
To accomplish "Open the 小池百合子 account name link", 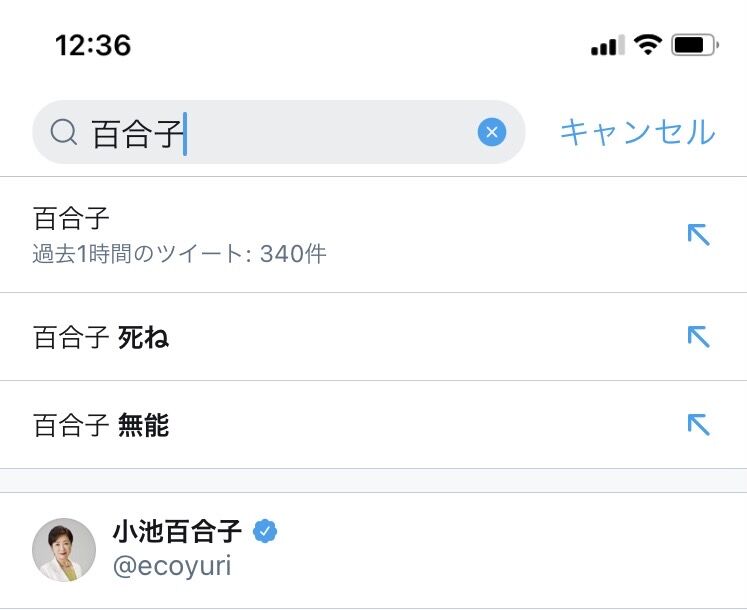I will point(178,532).
